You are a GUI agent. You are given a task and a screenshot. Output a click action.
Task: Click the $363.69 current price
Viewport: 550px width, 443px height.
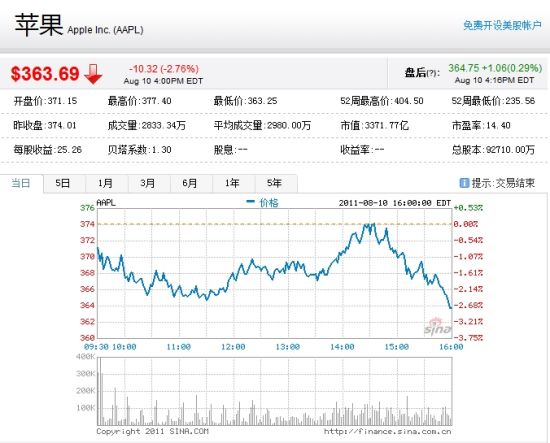click(x=45, y=74)
